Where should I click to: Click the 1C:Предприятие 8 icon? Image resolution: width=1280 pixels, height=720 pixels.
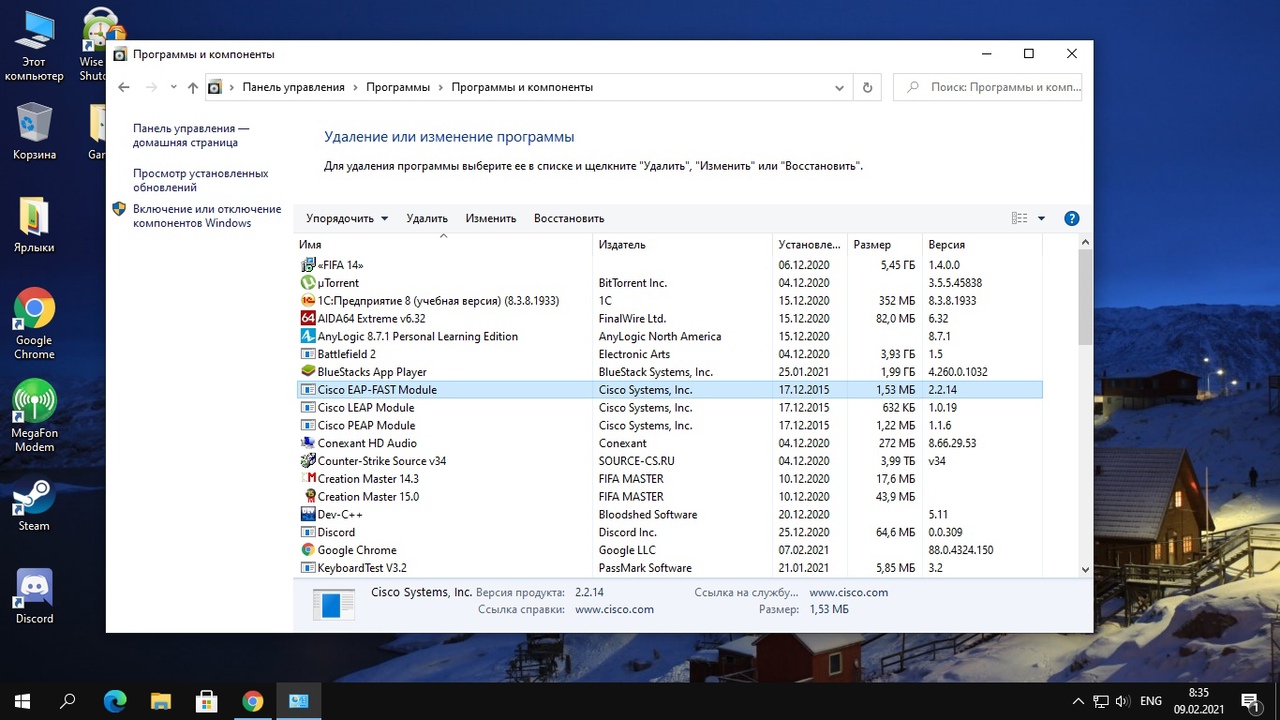click(x=308, y=301)
